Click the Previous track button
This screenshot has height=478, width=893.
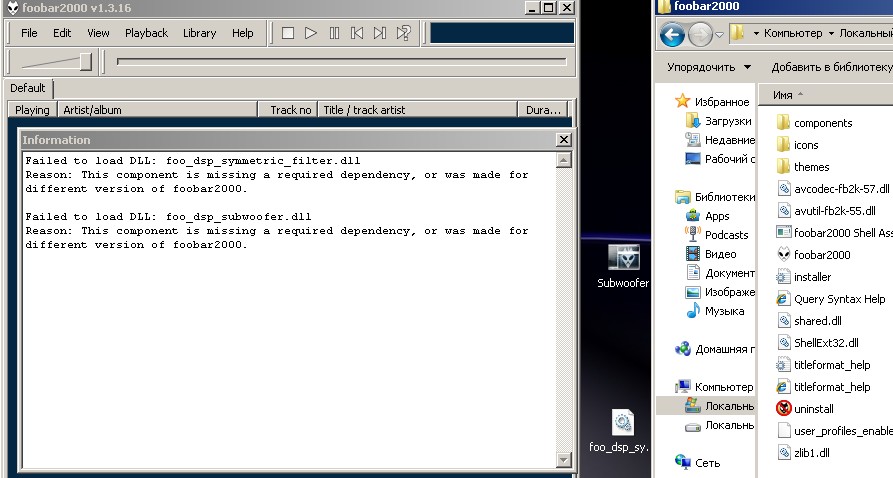[x=357, y=33]
